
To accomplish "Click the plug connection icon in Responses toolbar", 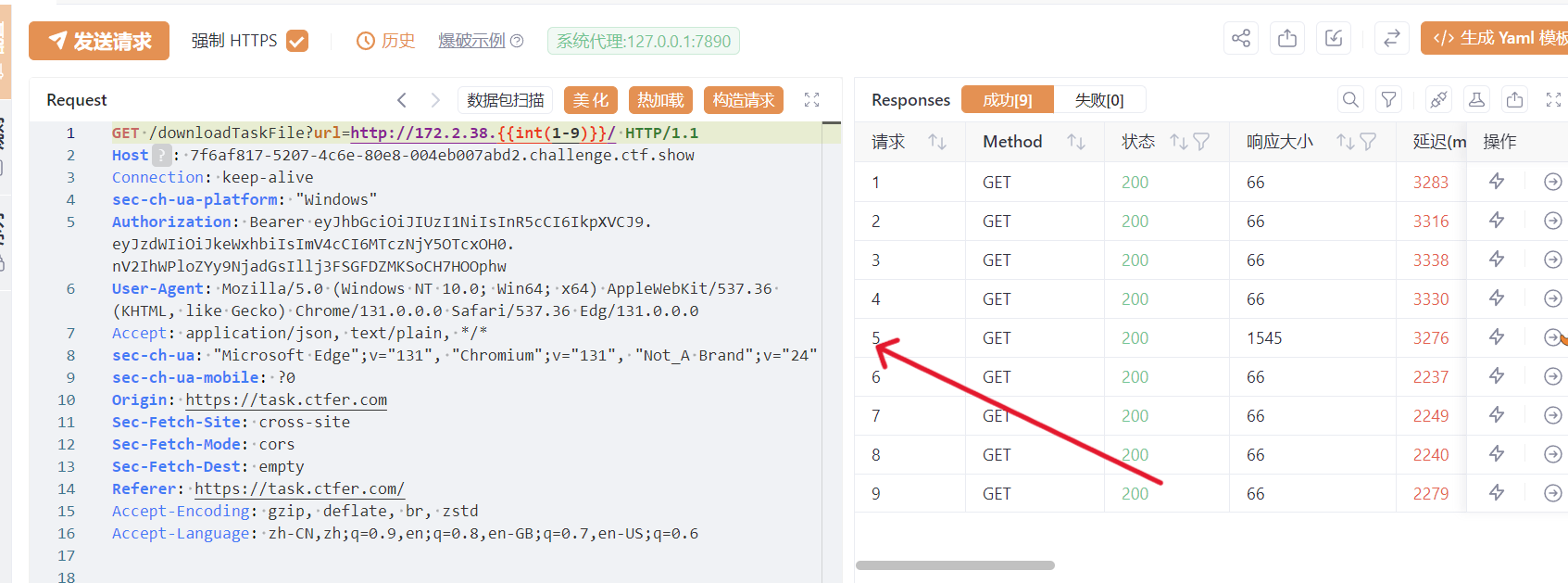I will click(x=1438, y=100).
